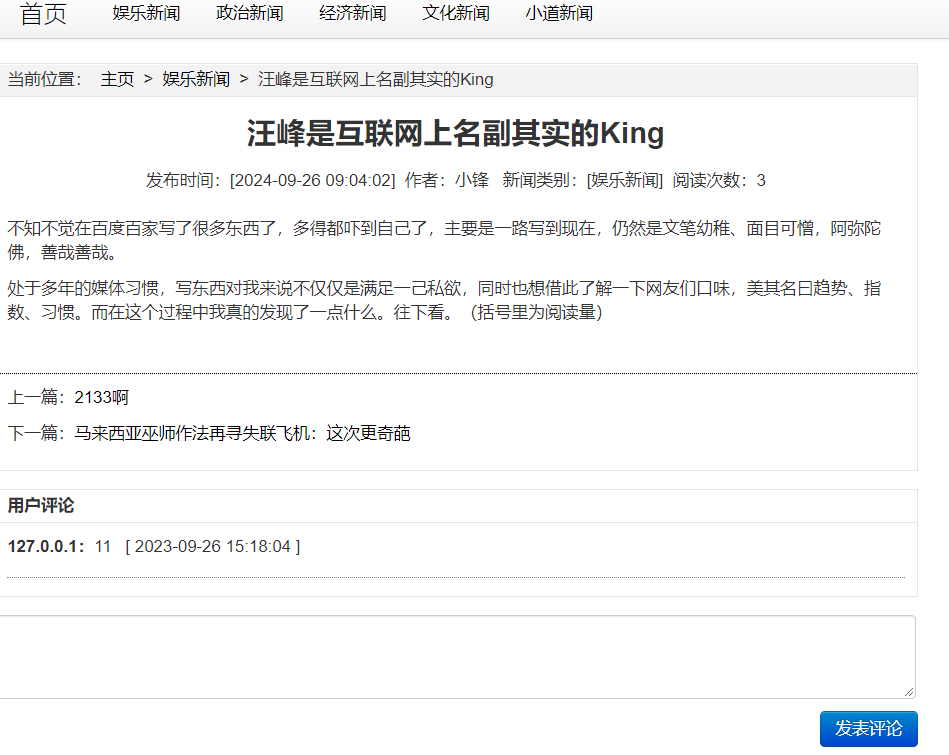The image size is (949, 755).
Task: Switch to the 文化新闻 section
Action: [455, 14]
